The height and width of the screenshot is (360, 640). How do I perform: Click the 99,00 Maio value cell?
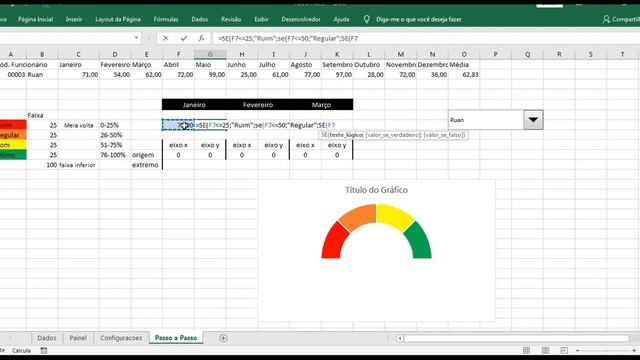(210, 75)
